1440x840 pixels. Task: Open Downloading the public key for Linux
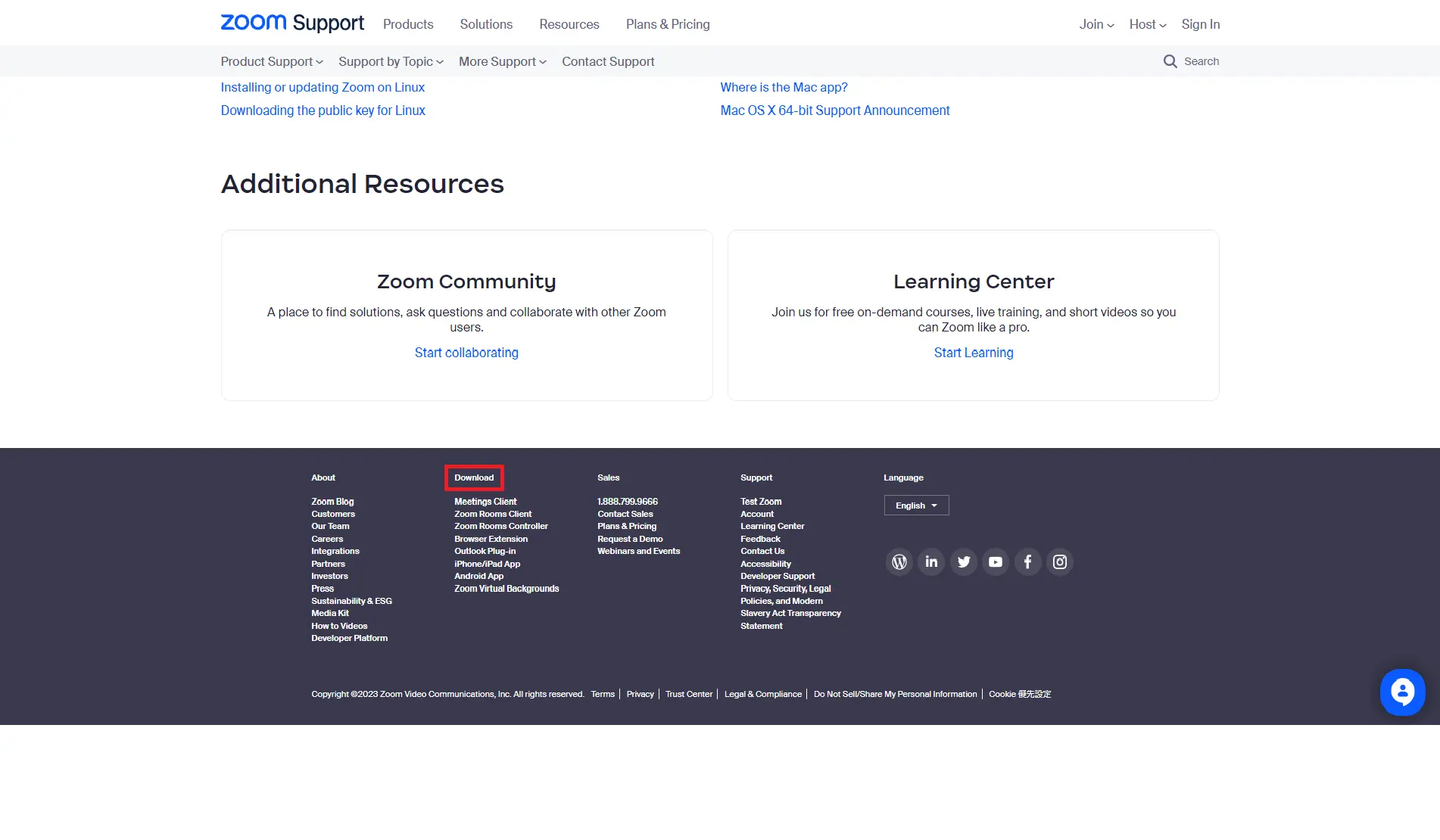(323, 110)
